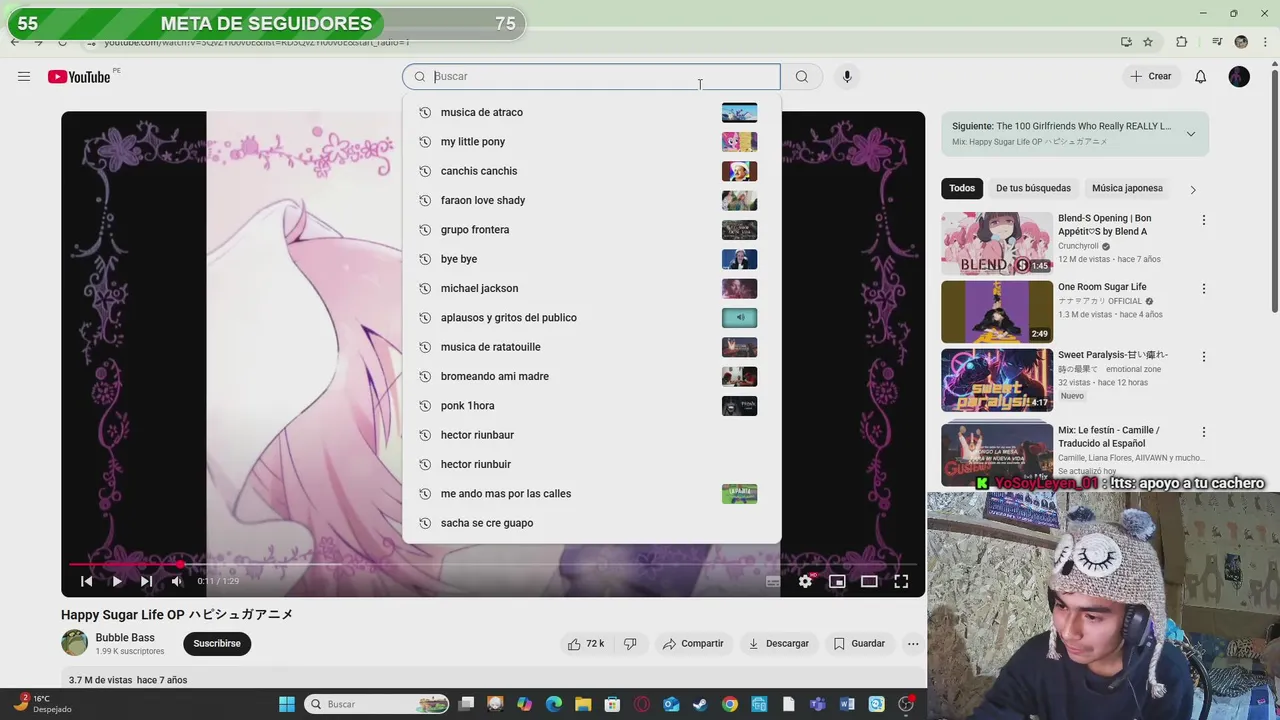This screenshot has height=720, width=1280.
Task: Open the YouTube hamburger guide menu
Action: tap(24, 76)
